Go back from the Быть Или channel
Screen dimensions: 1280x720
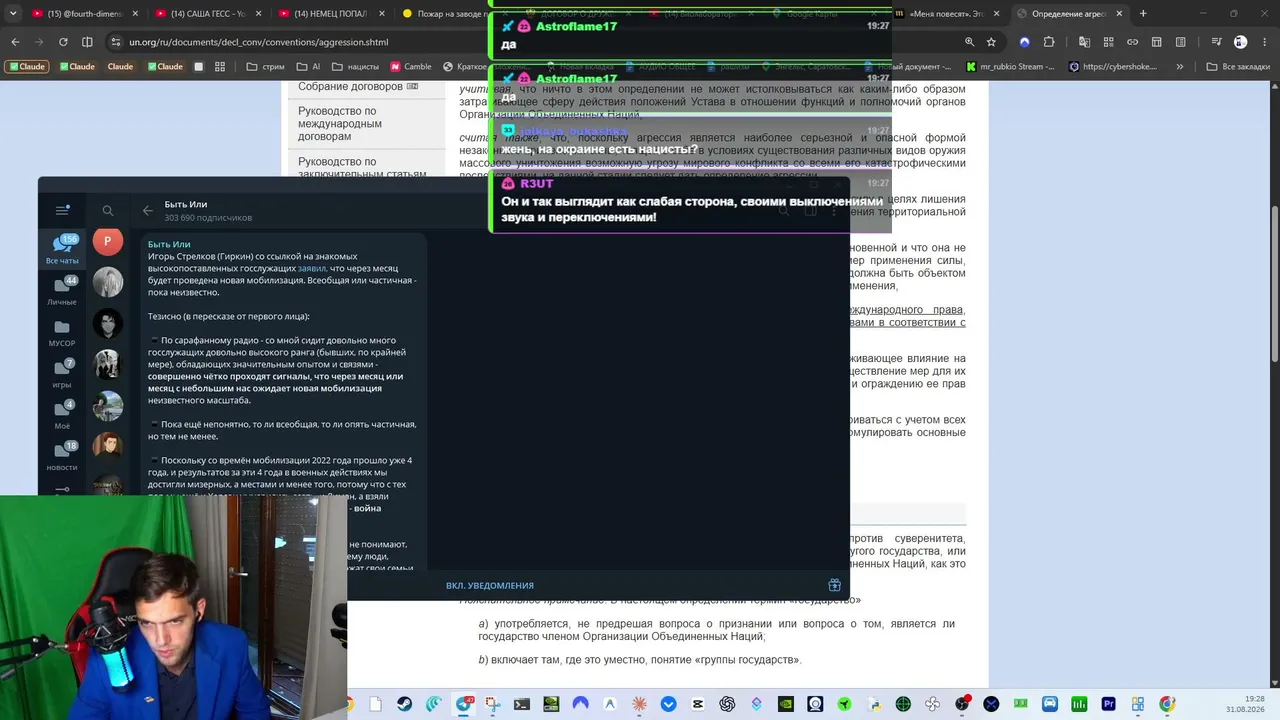tap(148, 210)
